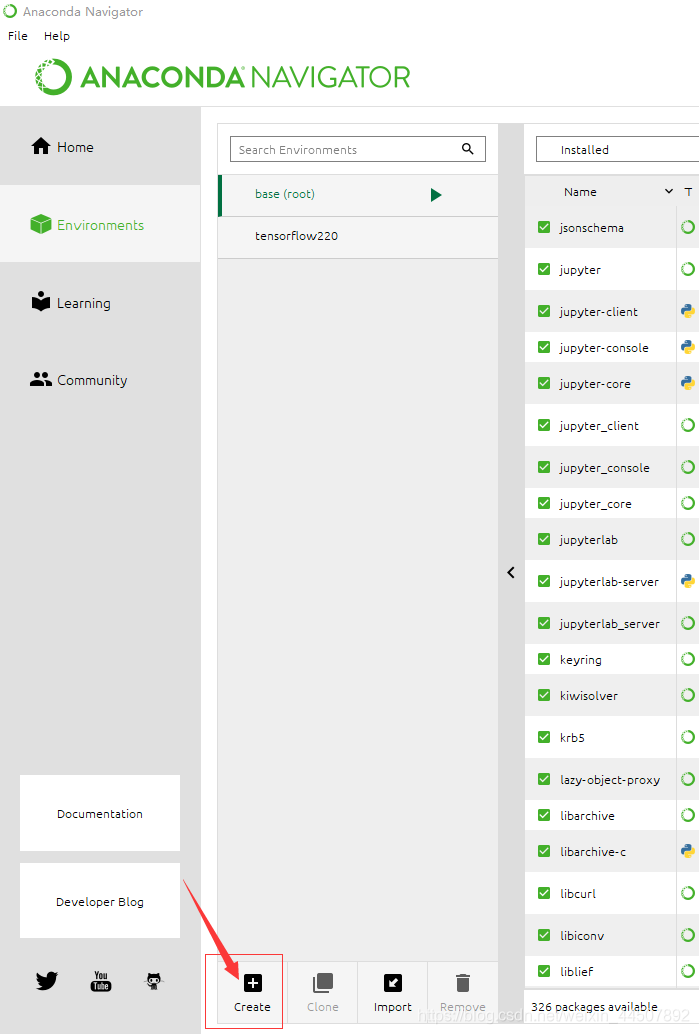
Task: Click the T column header
Action: (688, 191)
